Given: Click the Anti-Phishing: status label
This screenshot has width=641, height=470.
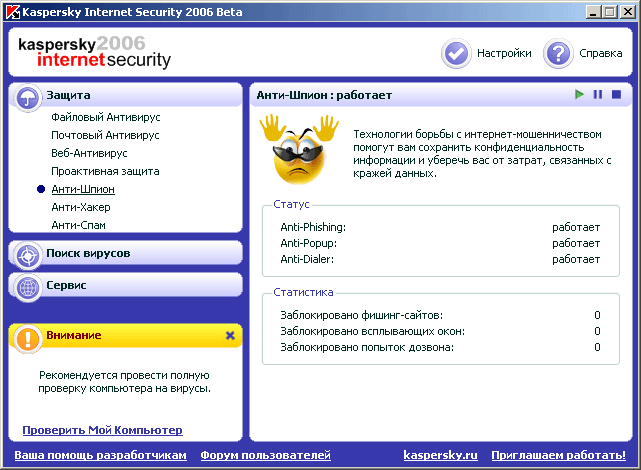Looking at the screenshot, I should (313, 227).
